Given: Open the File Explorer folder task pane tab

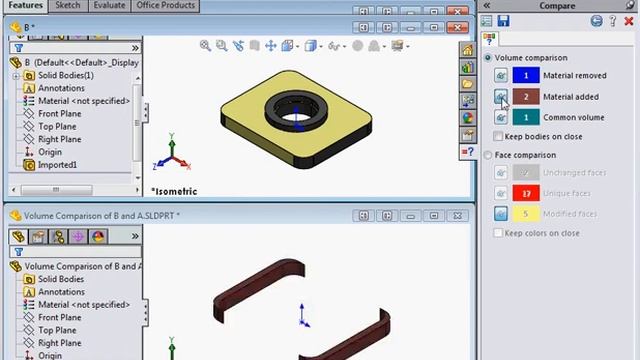Looking at the screenshot, I should click(x=467, y=84).
